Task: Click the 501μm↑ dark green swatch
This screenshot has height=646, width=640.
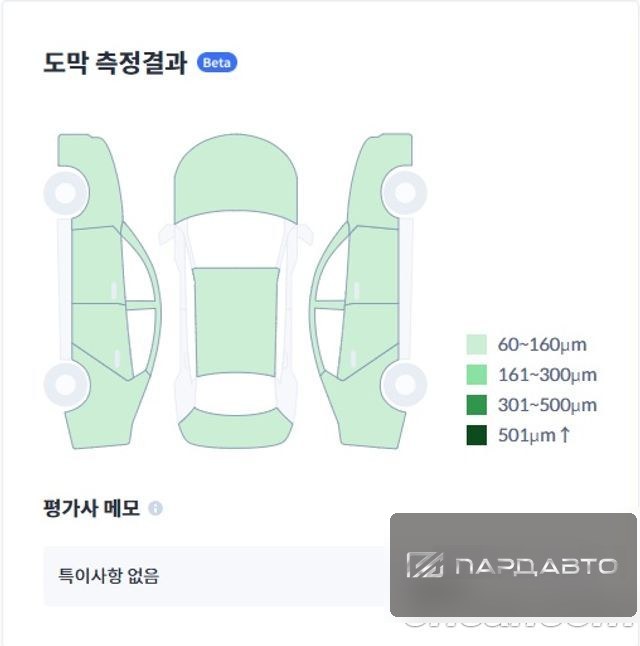Action: tap(476, 435)
